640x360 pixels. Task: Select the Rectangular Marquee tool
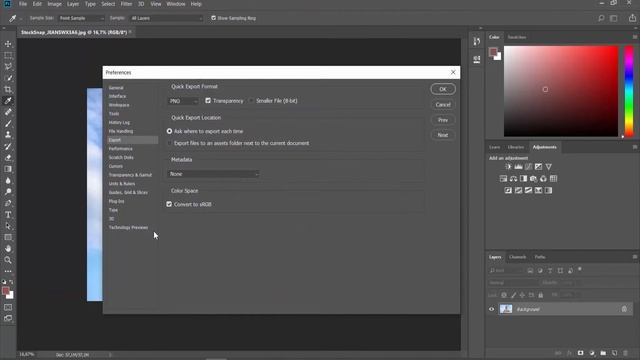pos(8,55)
